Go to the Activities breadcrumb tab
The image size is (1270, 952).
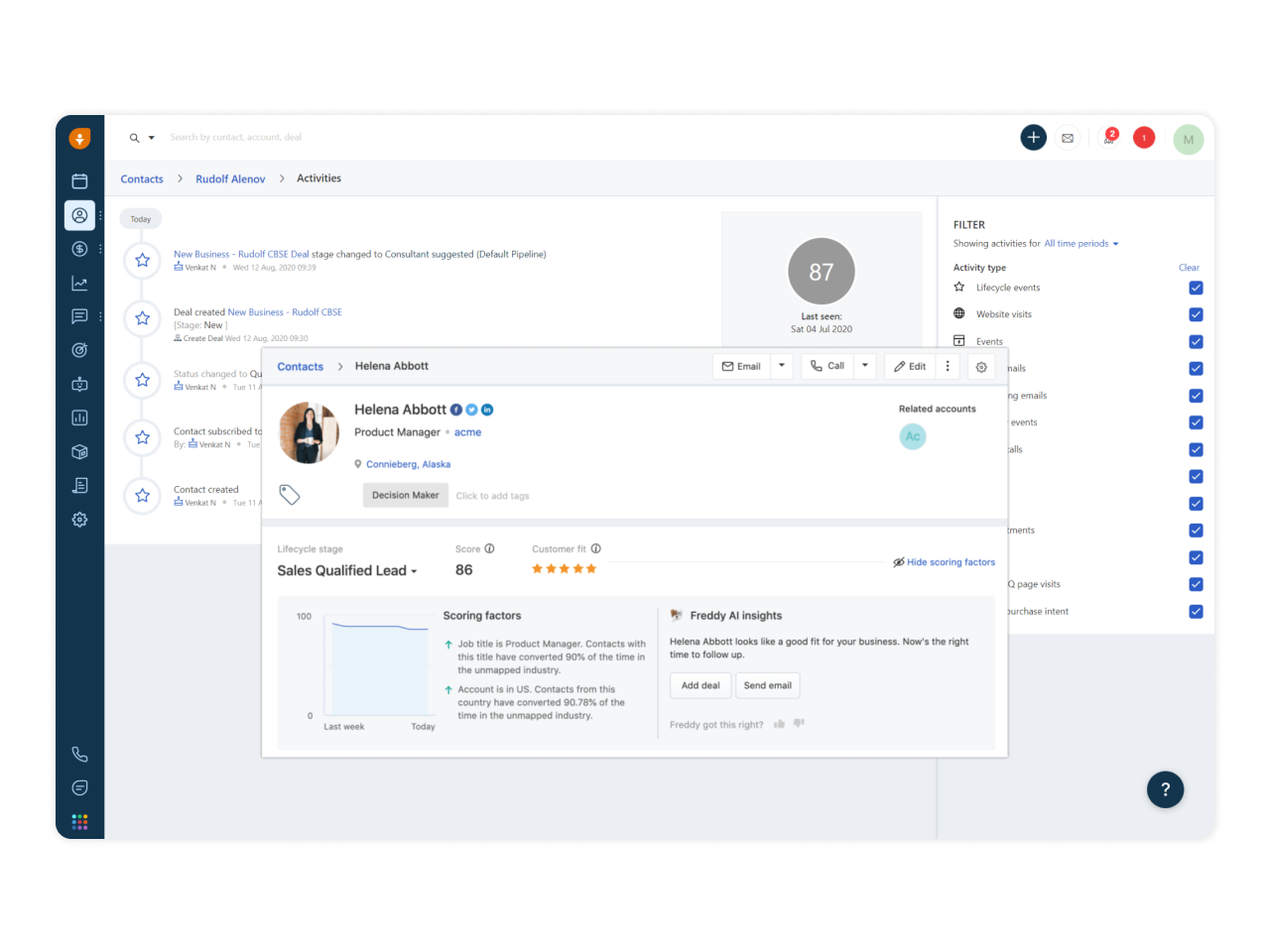click(318, 178)
